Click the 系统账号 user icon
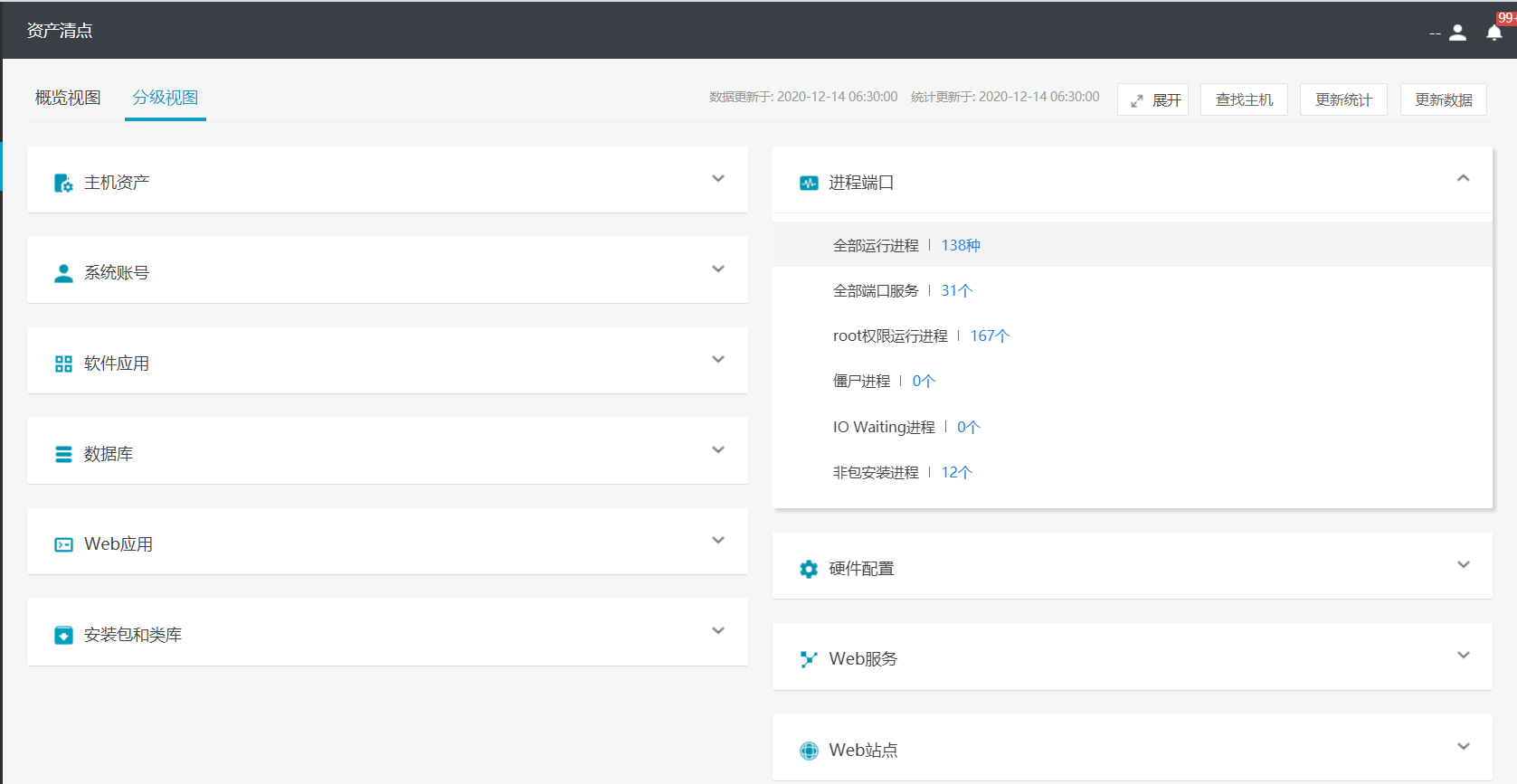Viewport: 1517px width, 784px height. (63, 273)
